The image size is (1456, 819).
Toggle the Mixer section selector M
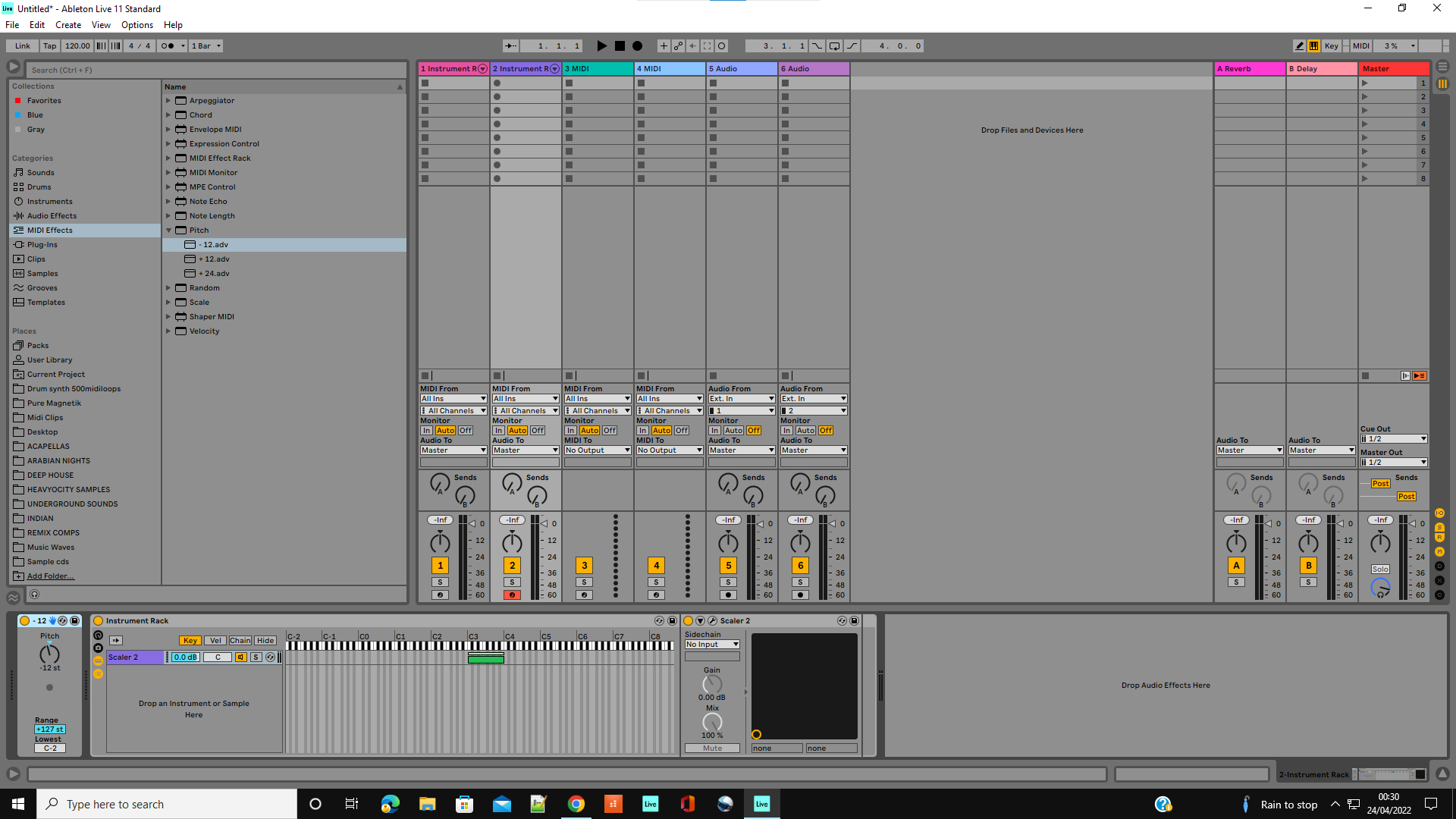(1439, 551)
